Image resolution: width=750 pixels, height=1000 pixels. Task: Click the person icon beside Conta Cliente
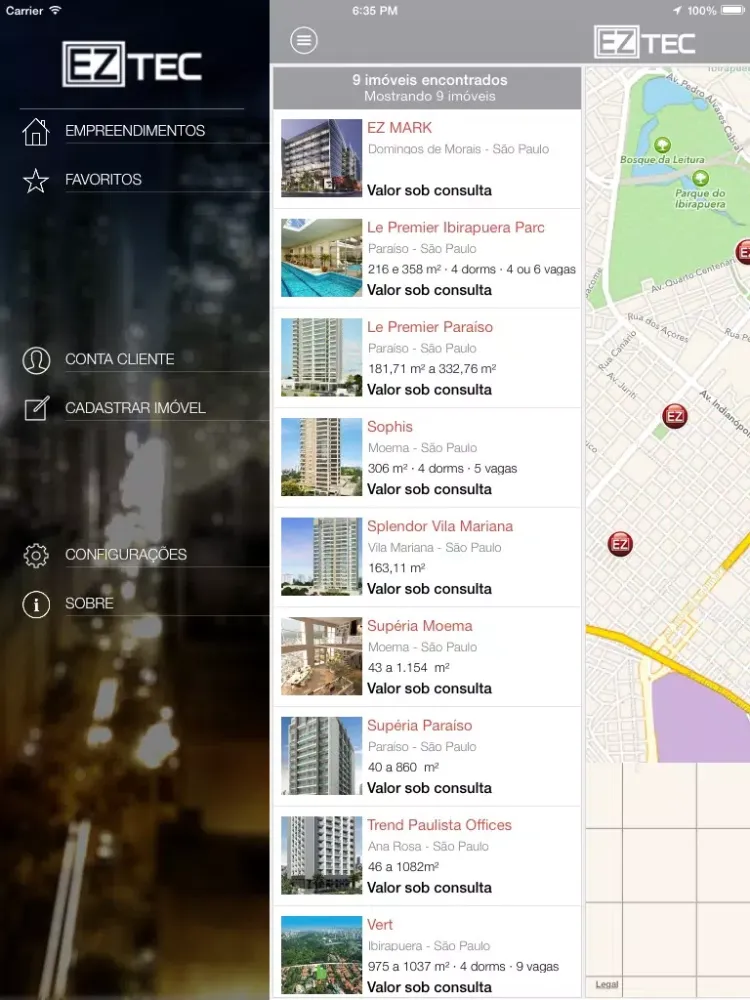pyautogui.click(x=36, y=360)
